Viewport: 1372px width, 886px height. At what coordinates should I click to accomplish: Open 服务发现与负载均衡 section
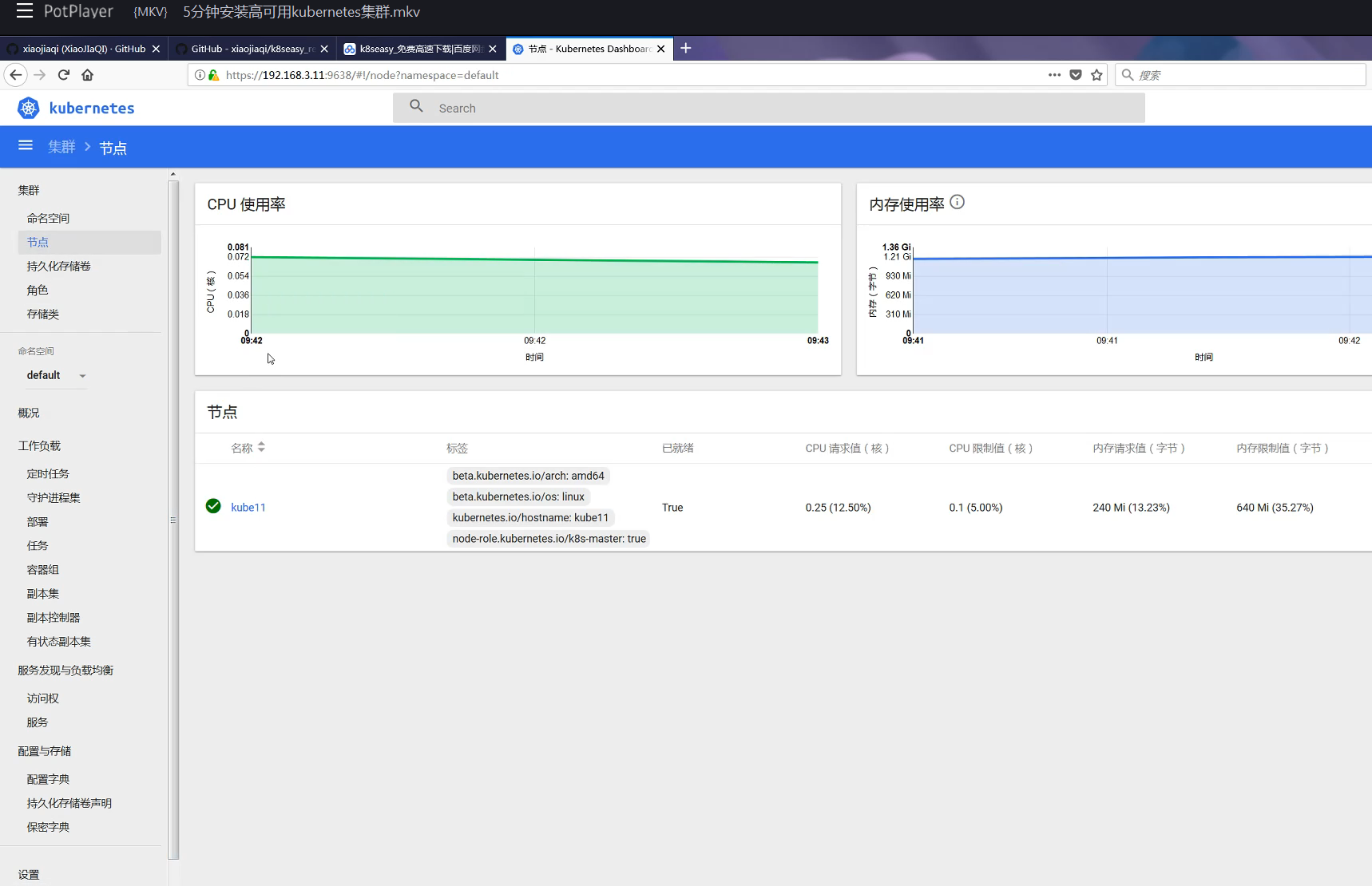click(x=65, y=670)
